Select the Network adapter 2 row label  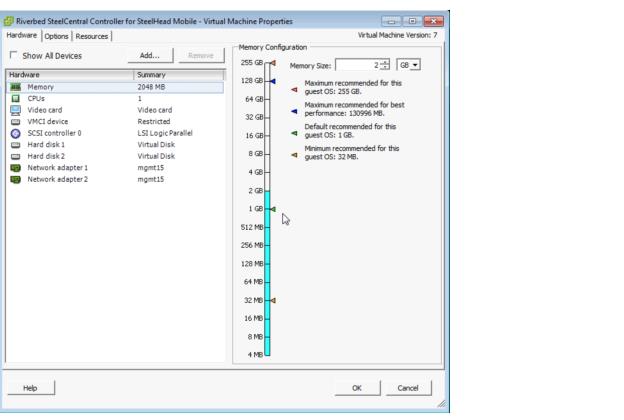tap(58, 179)
